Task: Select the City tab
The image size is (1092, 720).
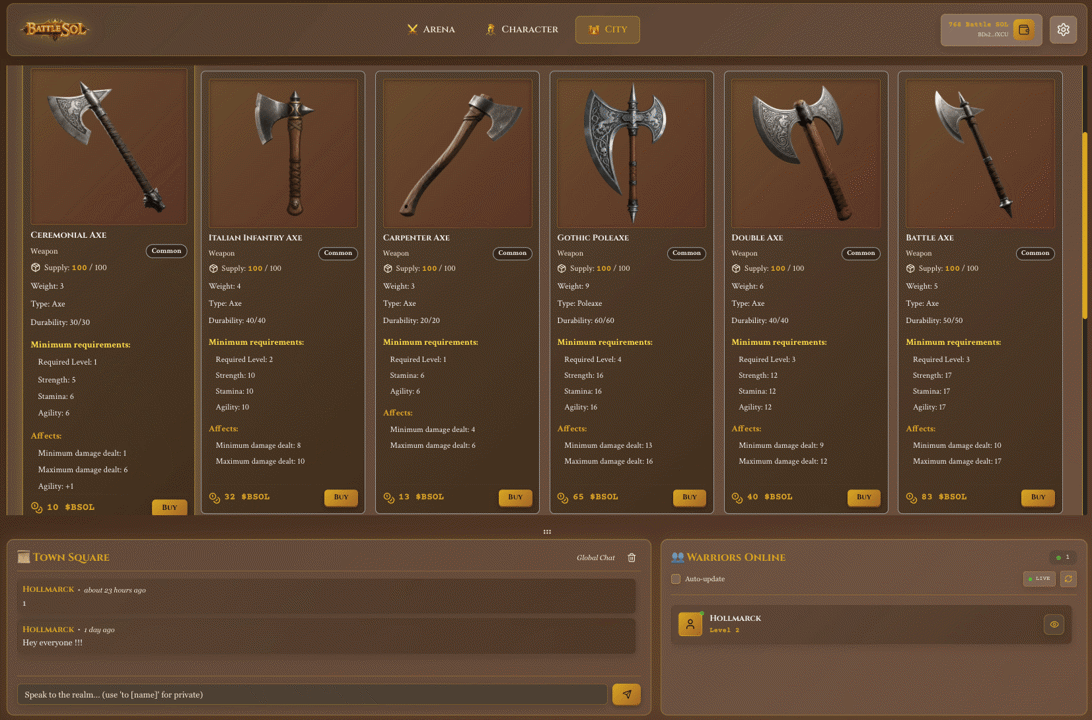Action: [607, 30]
